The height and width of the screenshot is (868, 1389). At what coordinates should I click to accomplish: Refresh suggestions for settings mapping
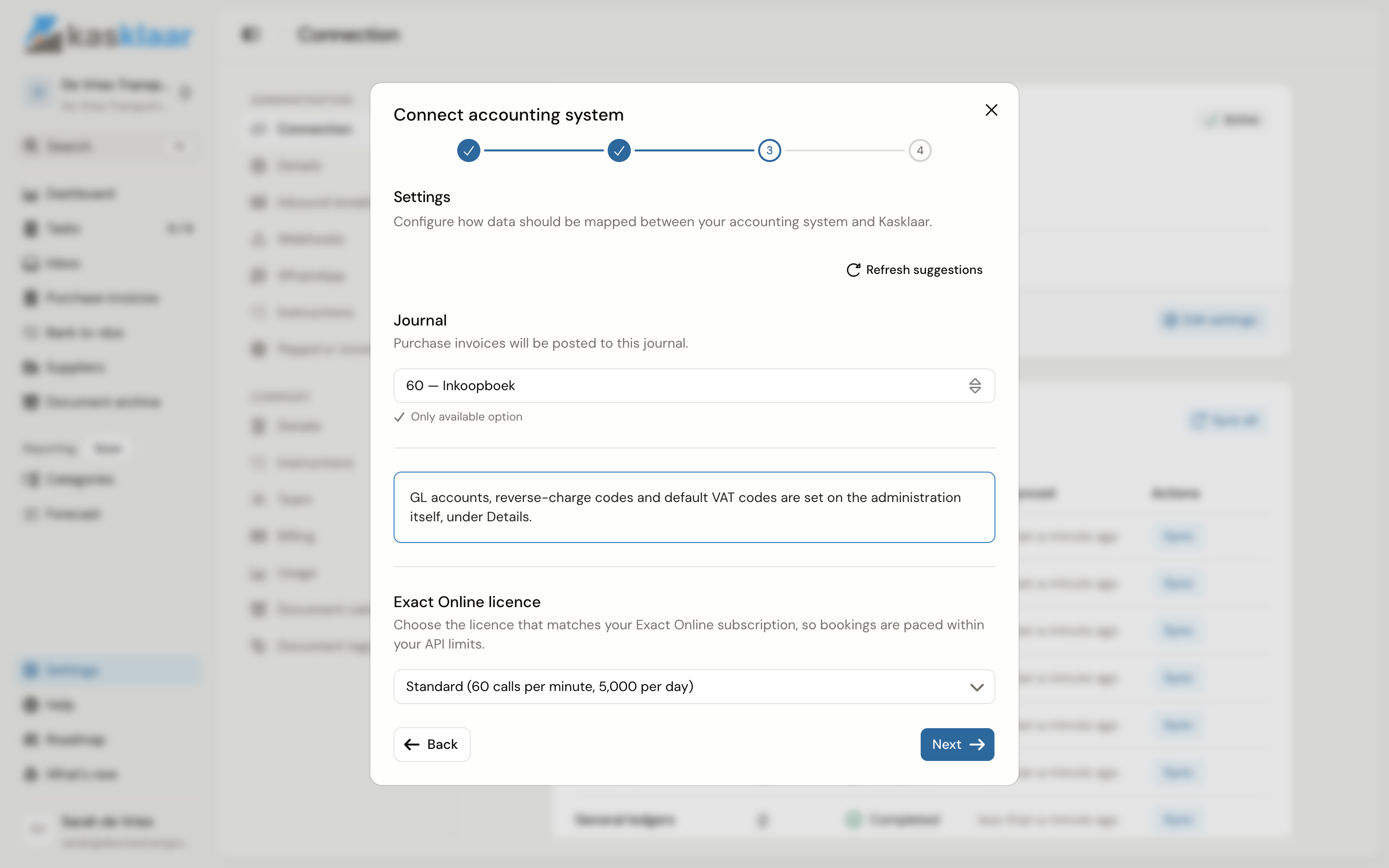(x=914, y=270)
